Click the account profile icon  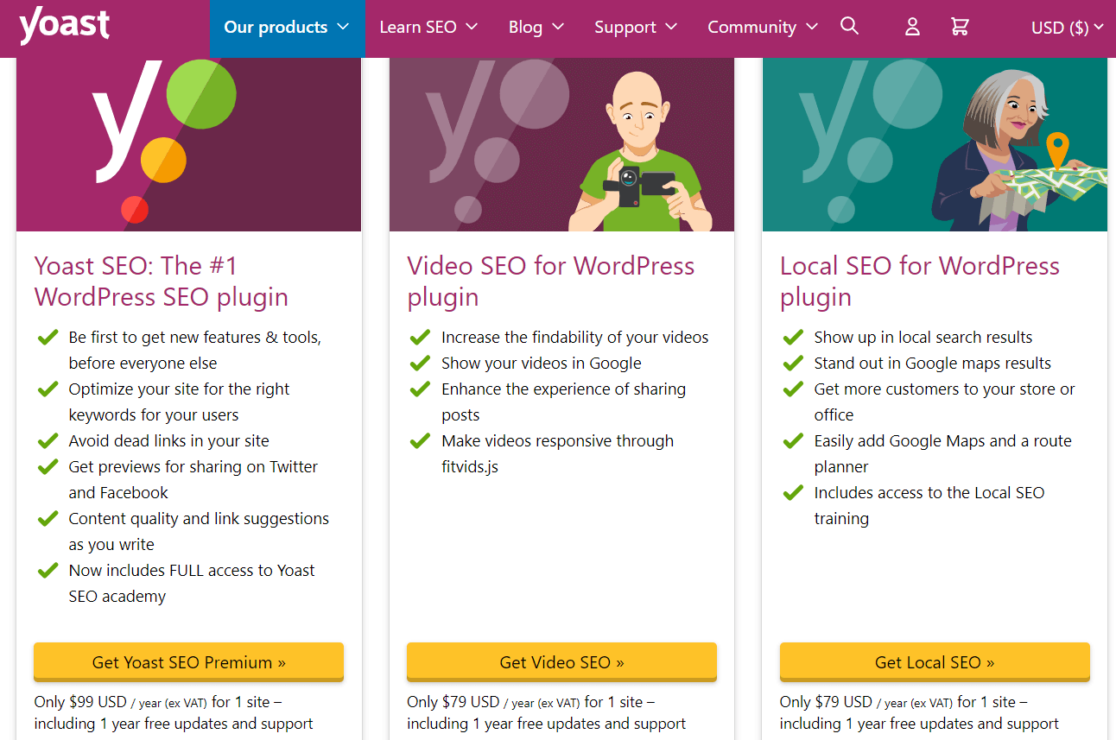coord(911,27)
